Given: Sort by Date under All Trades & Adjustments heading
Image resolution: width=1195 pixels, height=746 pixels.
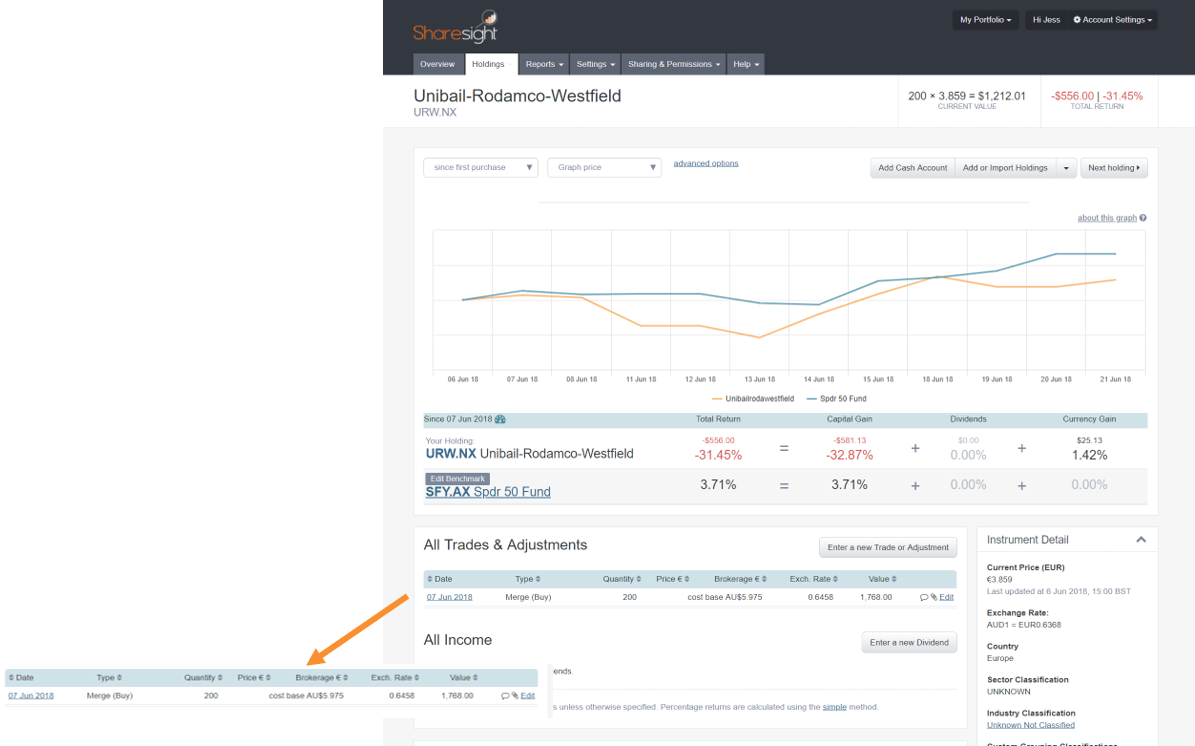Looking at the screenshot, I should tap(440, 579).
